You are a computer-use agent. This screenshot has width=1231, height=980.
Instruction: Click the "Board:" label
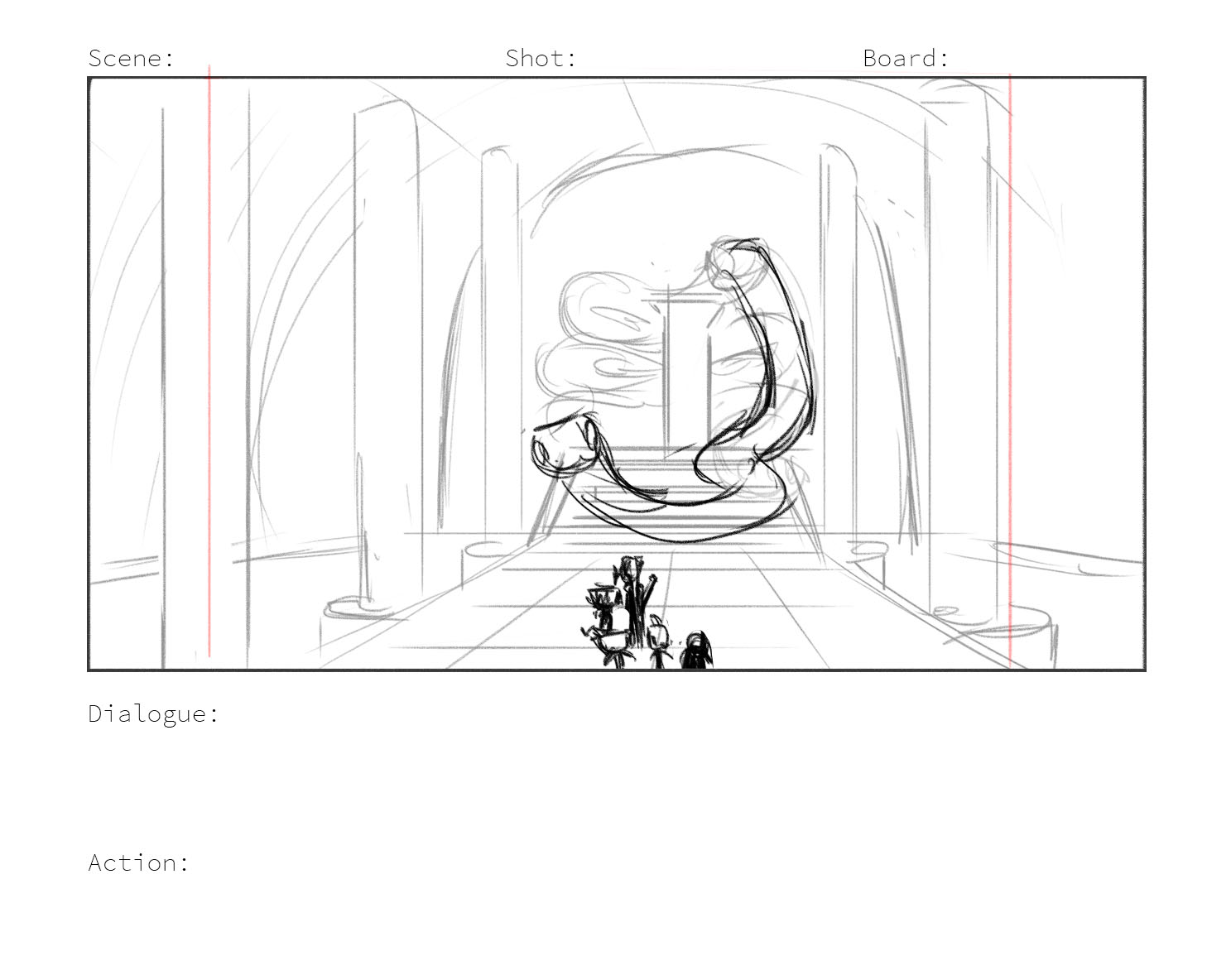click(906, 58)
